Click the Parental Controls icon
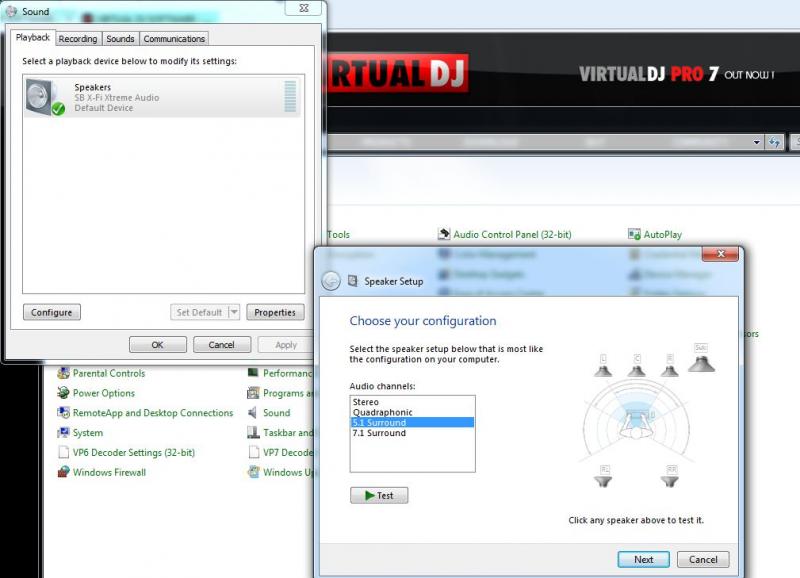Viewport: 800px width, 578px height. coord(63,373)
